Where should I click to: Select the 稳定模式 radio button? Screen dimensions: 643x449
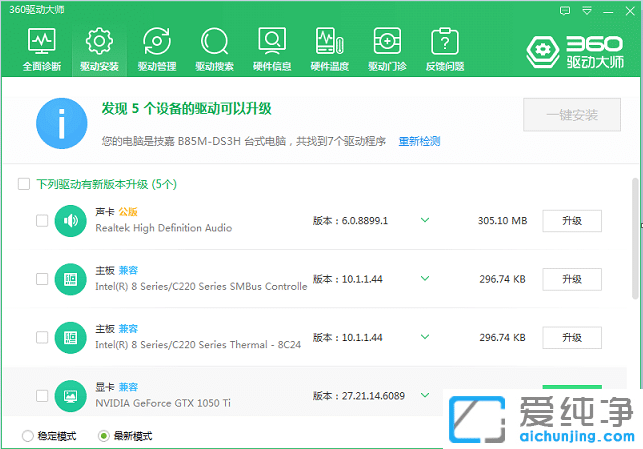coord(27,436)
